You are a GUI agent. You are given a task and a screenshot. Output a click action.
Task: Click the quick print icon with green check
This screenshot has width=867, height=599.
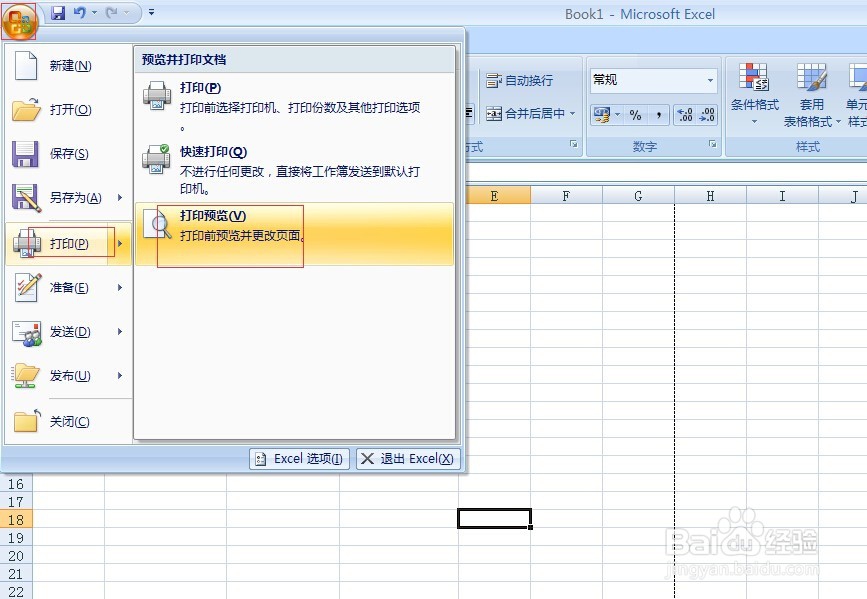tap(156, 159)
